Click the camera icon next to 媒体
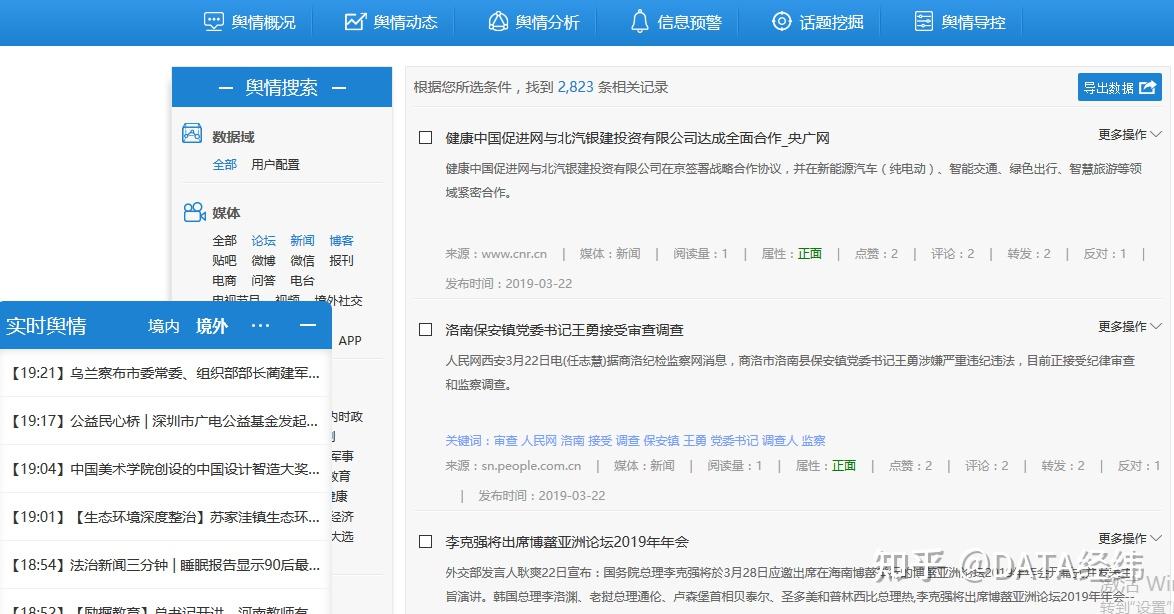This screenshot has height=614, width=1174. coord(193,211)
